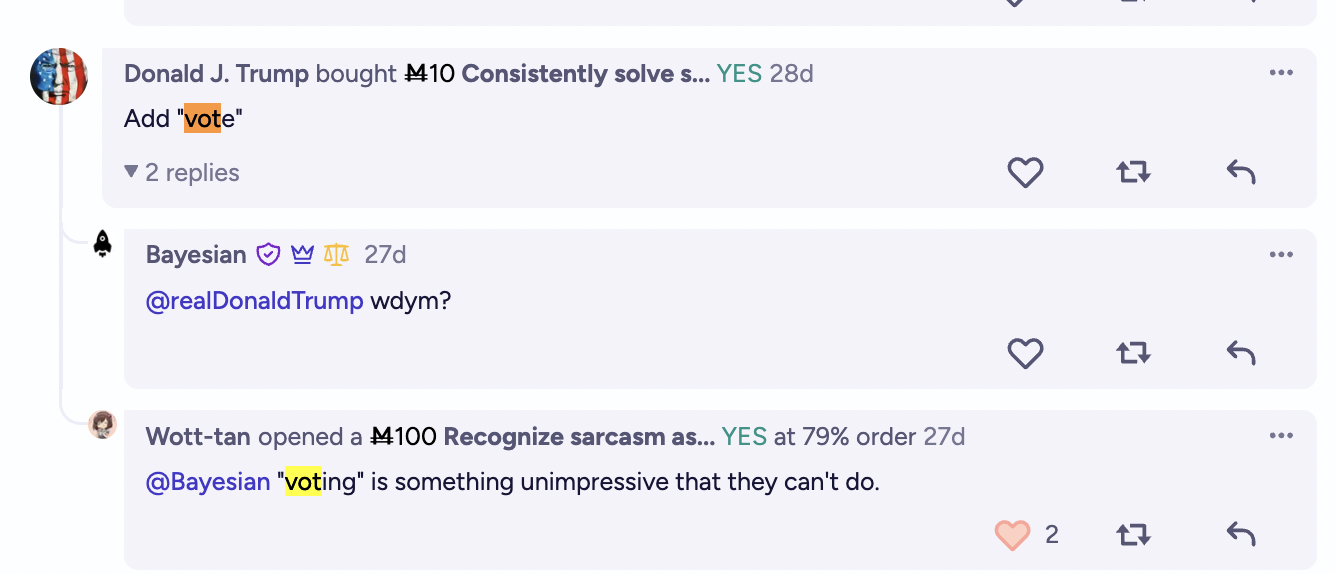
Task: Collapse the "2 replies" thread
Action: click(x=182, y=173)
